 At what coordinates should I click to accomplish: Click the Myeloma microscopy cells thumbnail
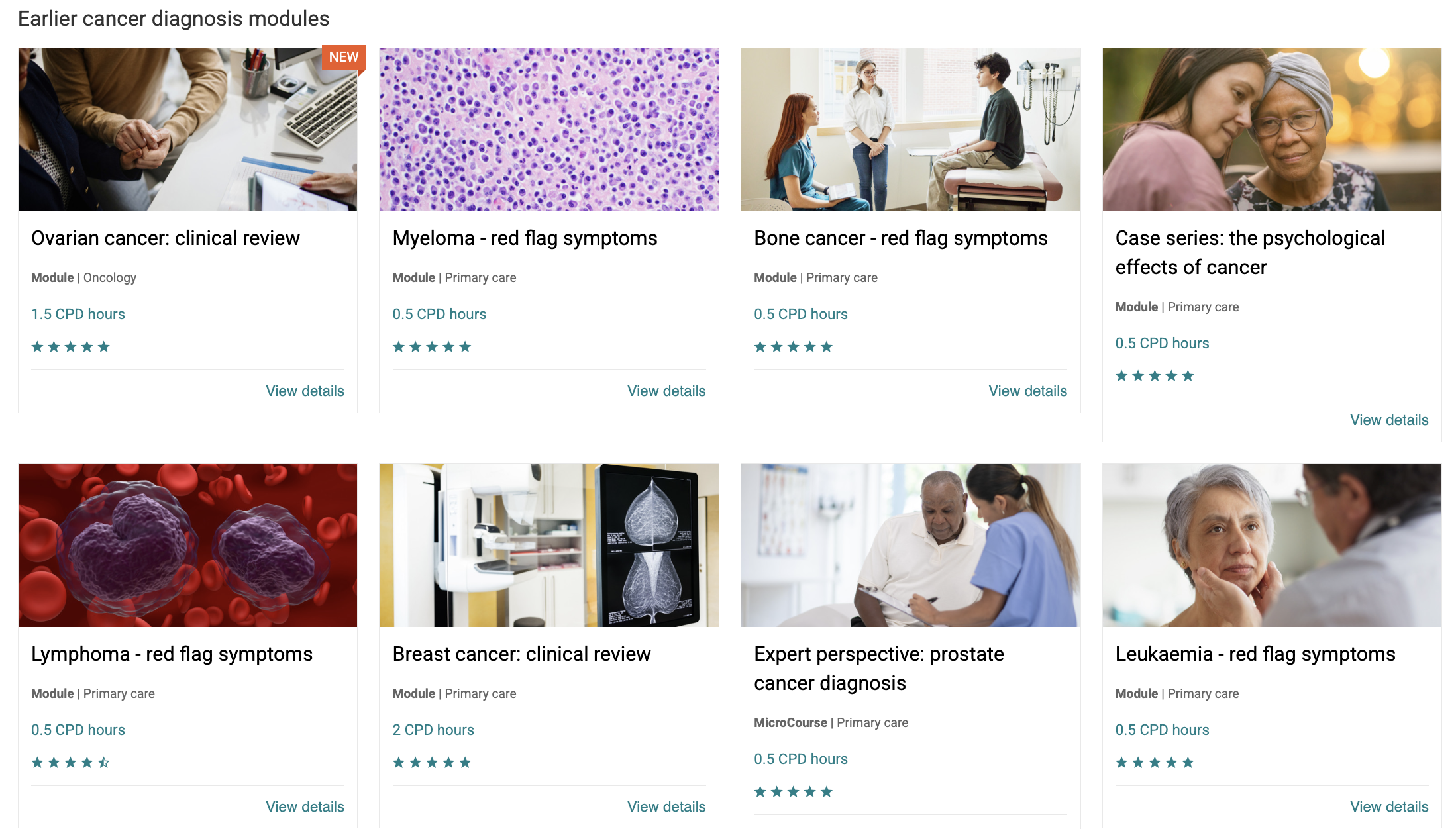(549, 130)
